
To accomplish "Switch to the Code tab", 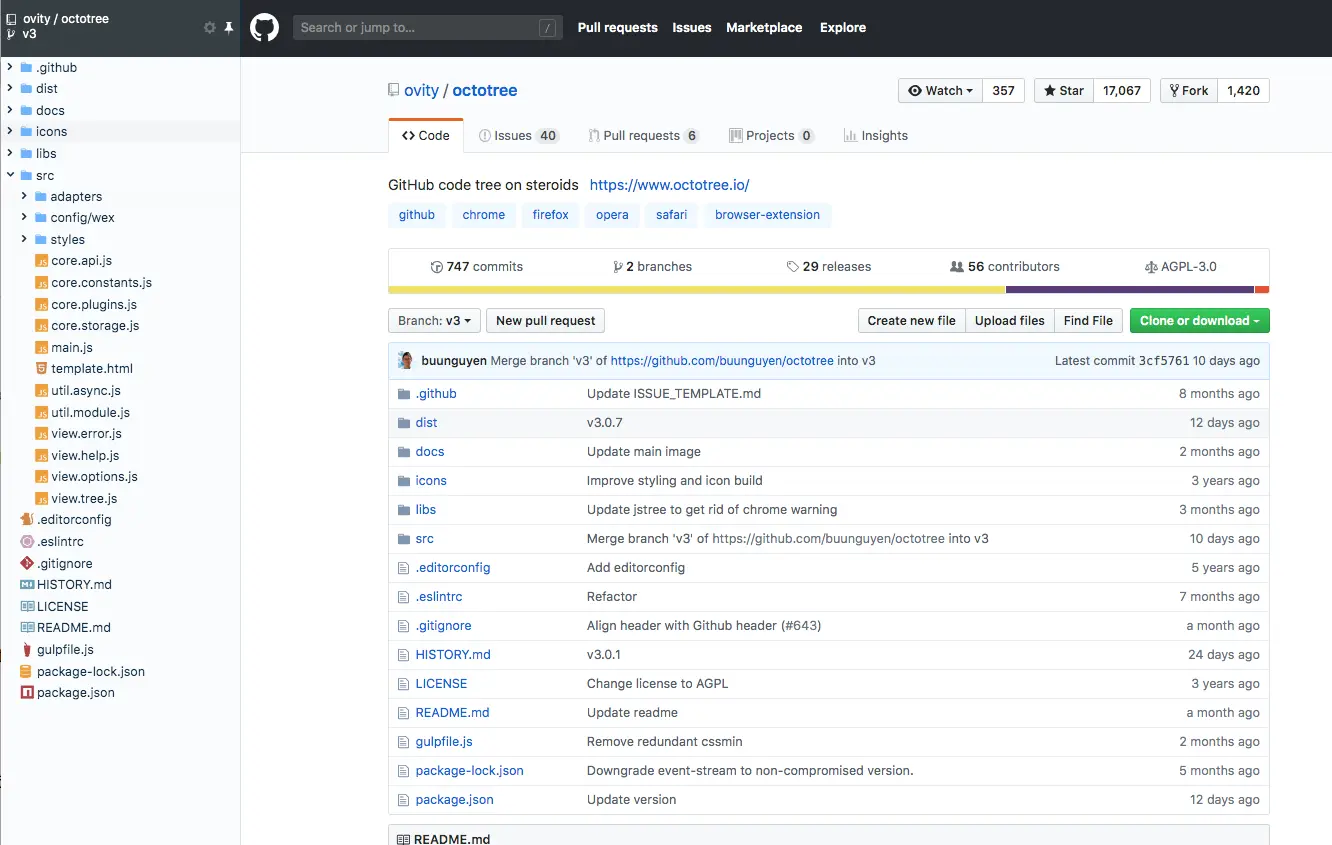I will pyautogui.click(x=426, y=136).
